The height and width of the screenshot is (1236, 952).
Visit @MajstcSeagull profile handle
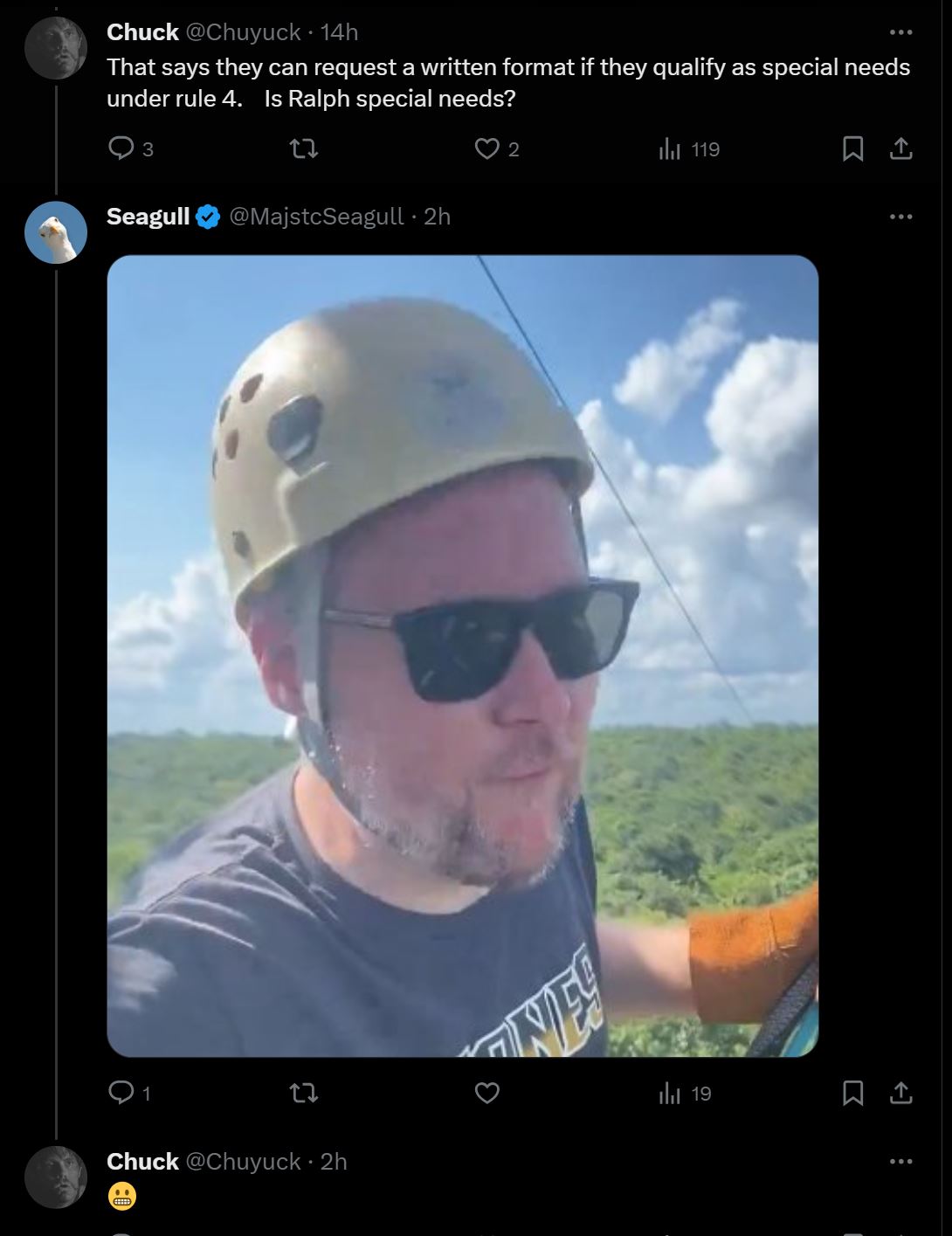coord(316,217)
